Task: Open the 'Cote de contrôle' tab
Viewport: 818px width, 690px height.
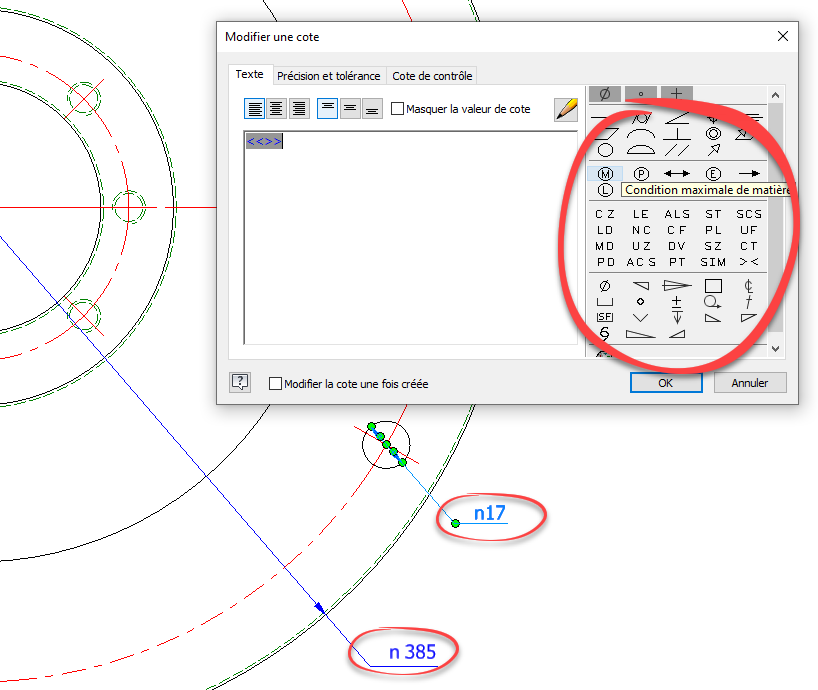Action: [432, 76]
